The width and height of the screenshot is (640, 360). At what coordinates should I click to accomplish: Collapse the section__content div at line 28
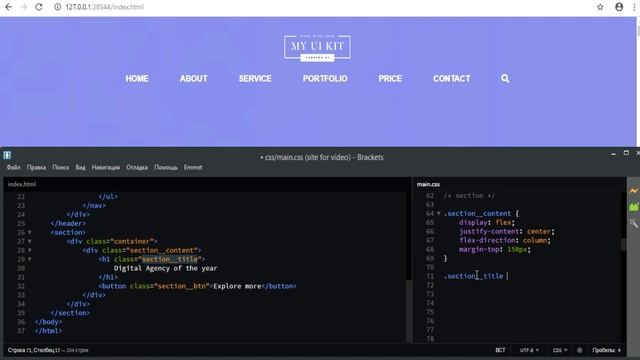[29, 250]
